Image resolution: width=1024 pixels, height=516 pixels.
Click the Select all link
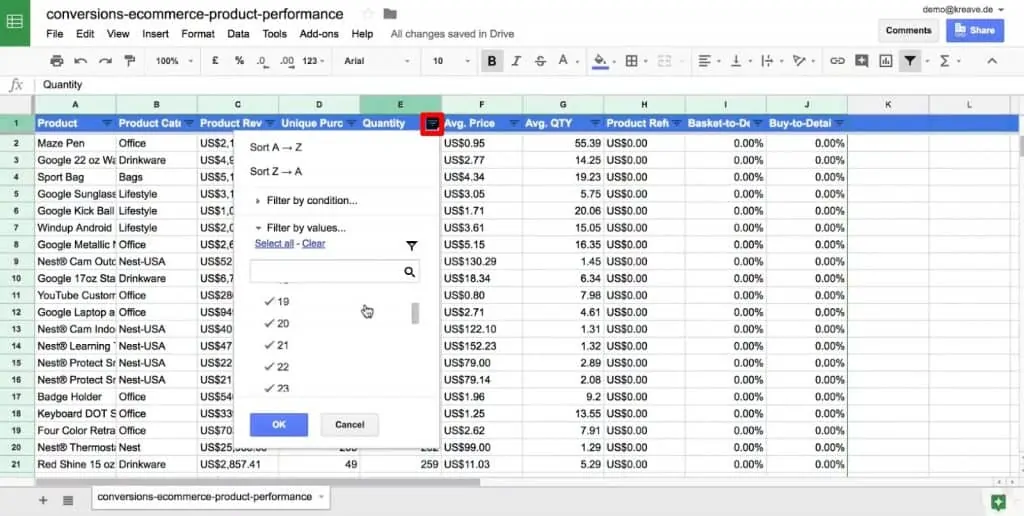(274, 244)
